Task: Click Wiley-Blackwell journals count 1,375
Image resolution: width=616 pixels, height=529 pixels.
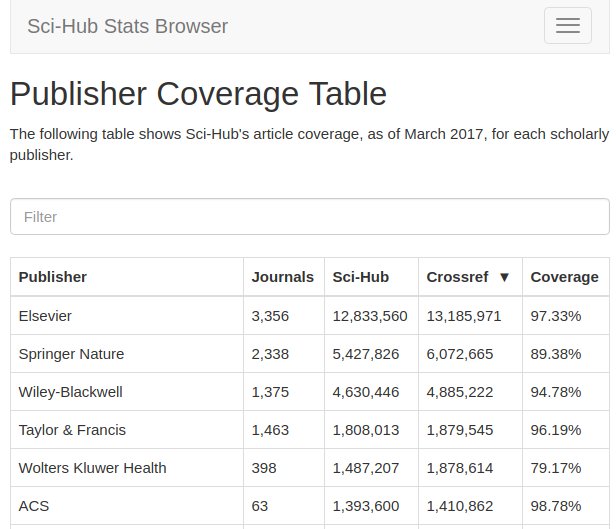Action: [x=270, y=392]
